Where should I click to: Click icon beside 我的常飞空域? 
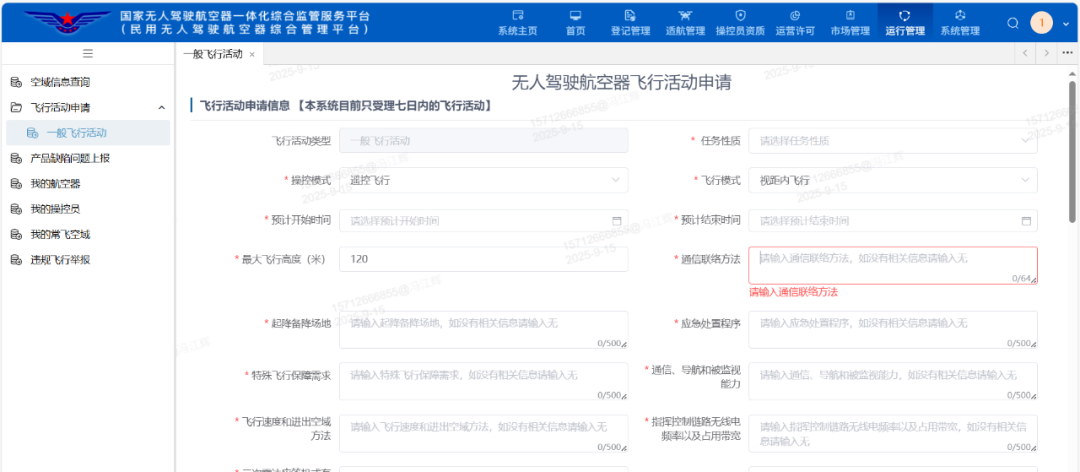pos(16,234)
